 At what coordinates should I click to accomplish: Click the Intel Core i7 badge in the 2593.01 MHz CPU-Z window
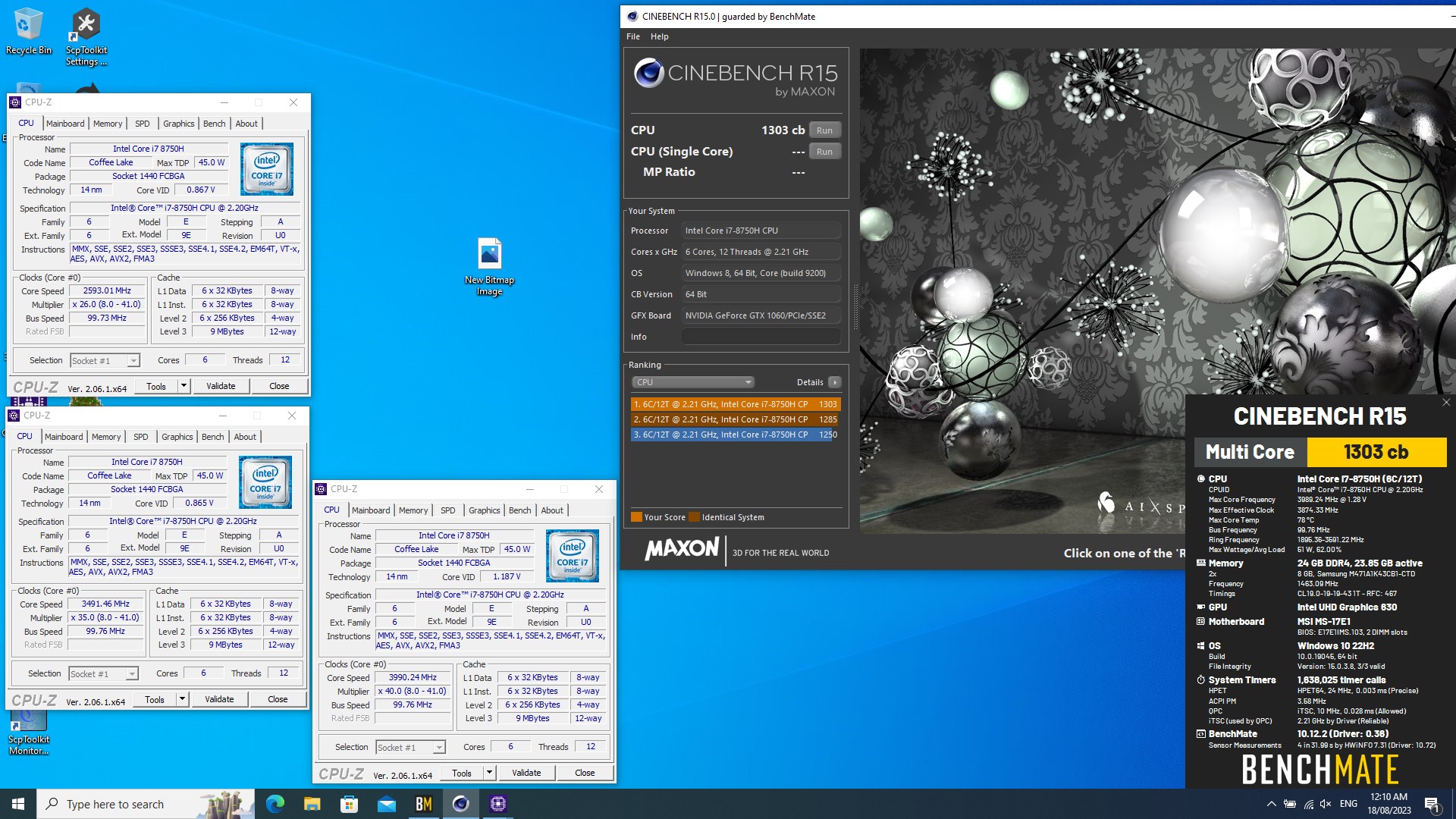click(267, 169)
